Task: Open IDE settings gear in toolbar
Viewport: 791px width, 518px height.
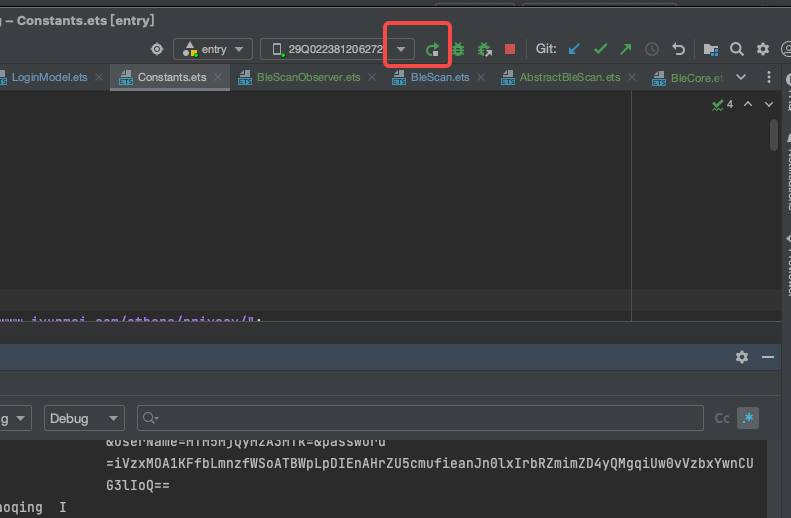Action: [x=763, y=49]
